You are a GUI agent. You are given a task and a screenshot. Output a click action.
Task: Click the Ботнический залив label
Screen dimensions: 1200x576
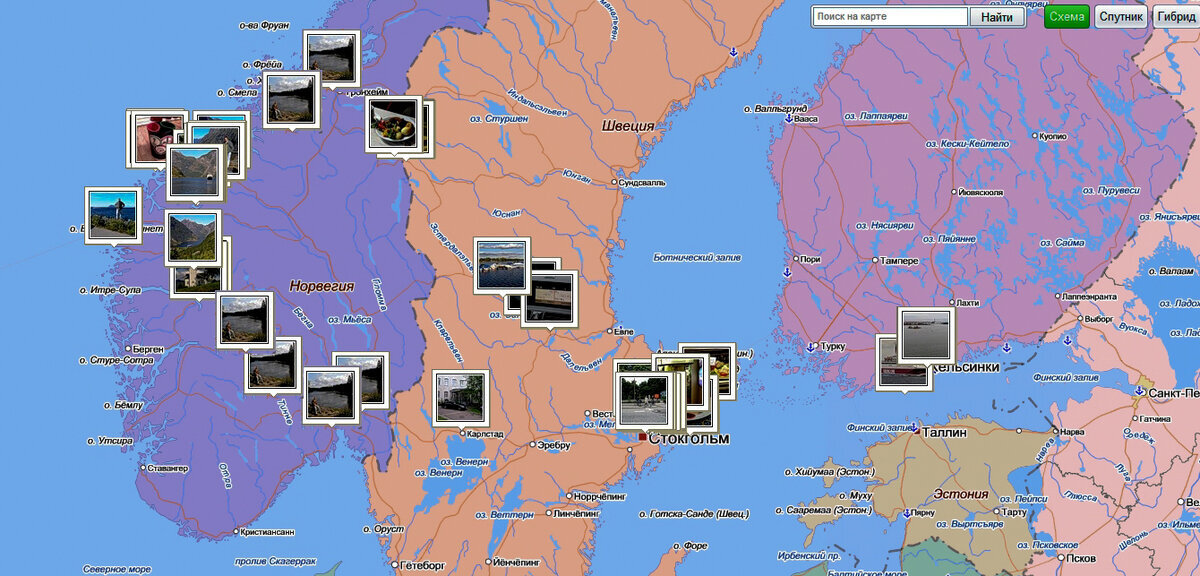[x=698, y=258]
